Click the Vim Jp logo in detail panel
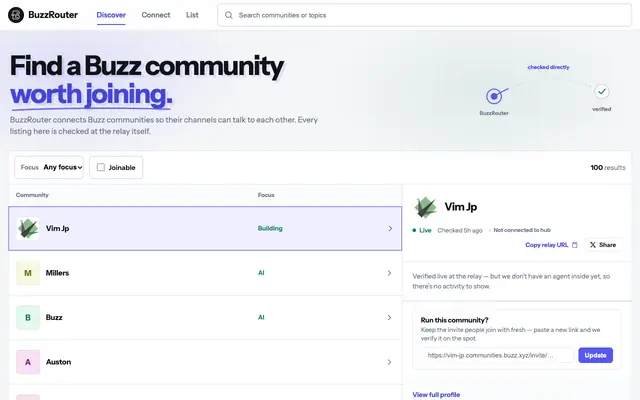The width and height of the screenshot is (640, 400). (426, 207)
